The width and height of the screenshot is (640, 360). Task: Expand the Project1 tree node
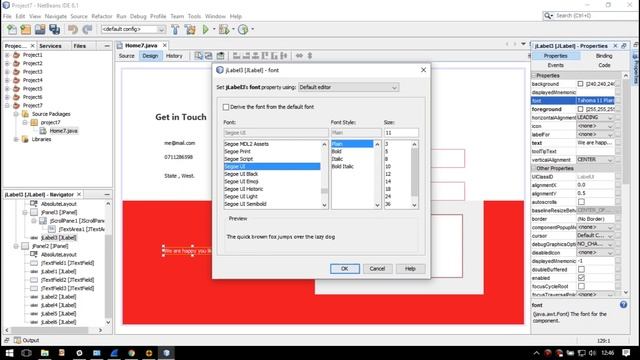7,55
